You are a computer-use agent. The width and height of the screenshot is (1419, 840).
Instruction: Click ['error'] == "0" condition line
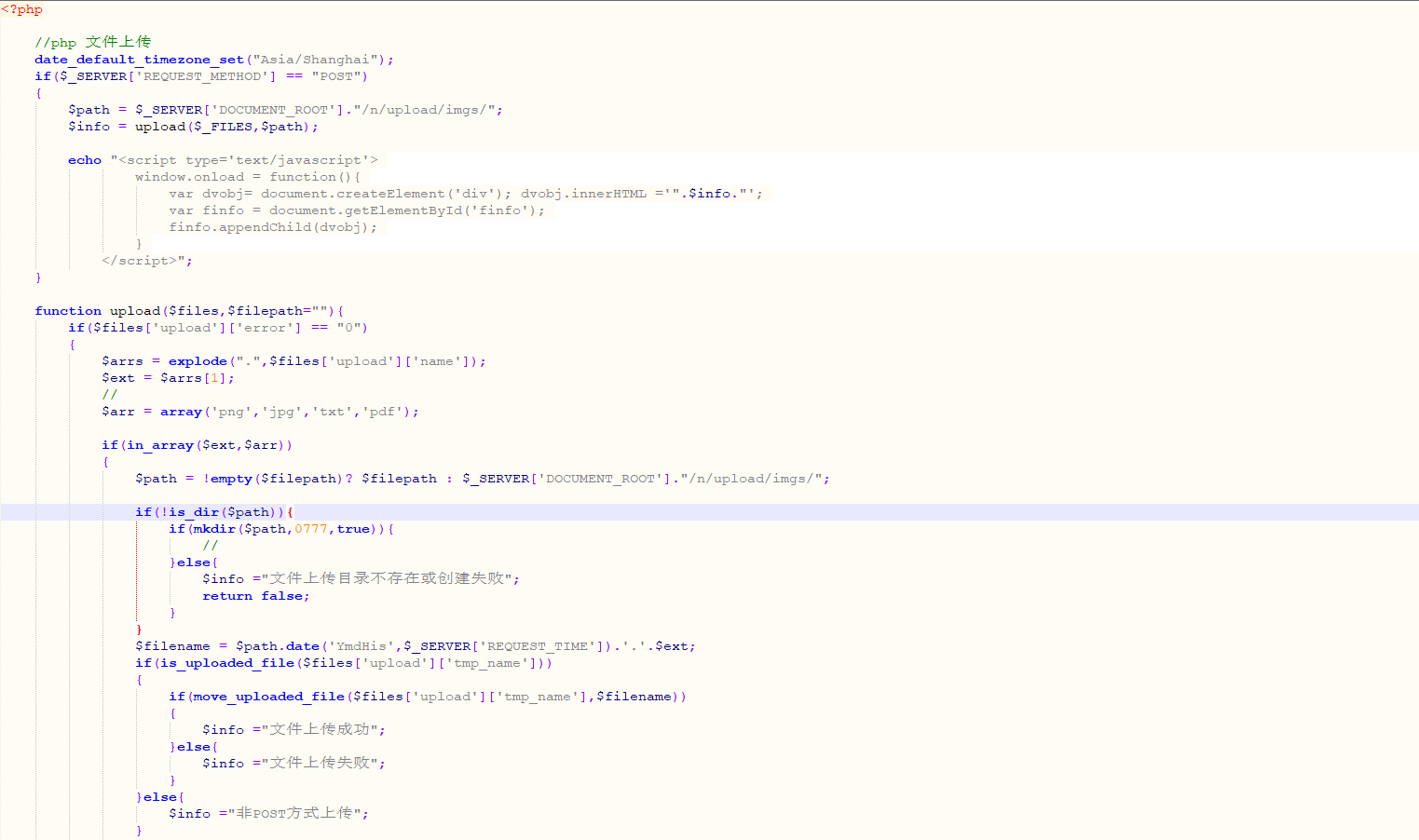click(x=218, y=328)
